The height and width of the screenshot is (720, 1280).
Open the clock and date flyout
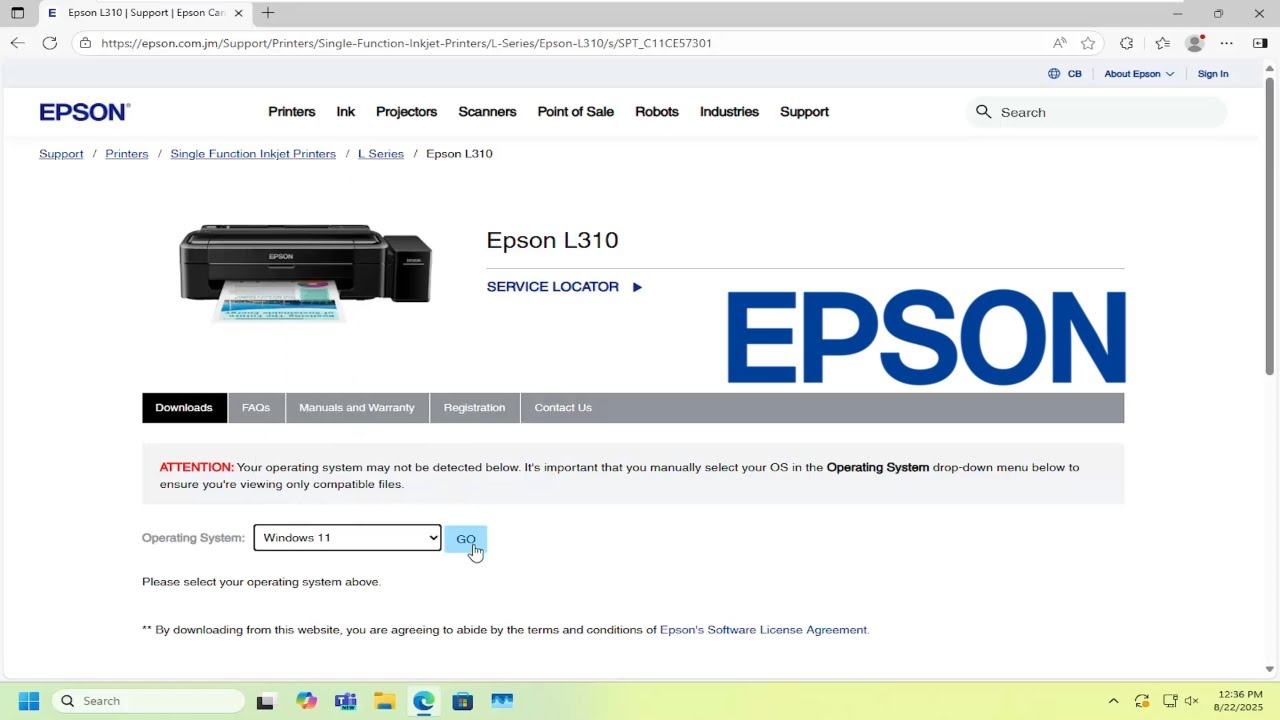click(x=1239, y=701)
